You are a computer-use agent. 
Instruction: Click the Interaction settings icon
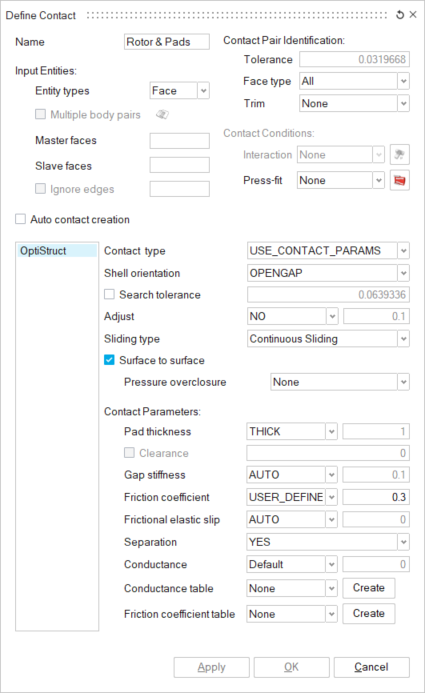[x=400, y=155]
